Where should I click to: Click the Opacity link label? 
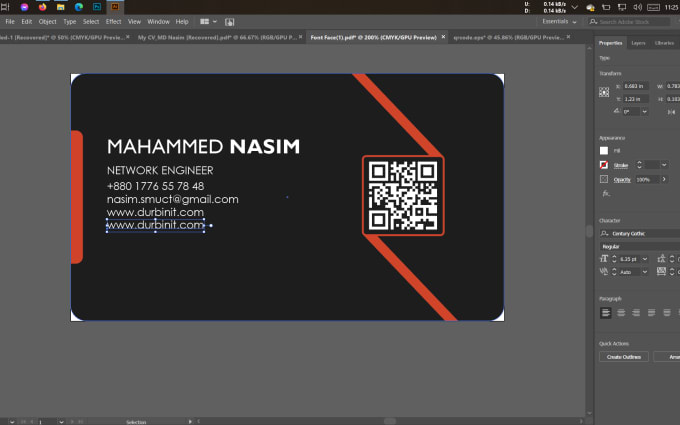tap(622, 179)
